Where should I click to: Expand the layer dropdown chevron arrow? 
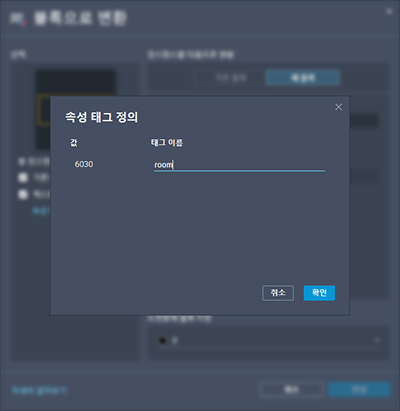coord(376,341)
